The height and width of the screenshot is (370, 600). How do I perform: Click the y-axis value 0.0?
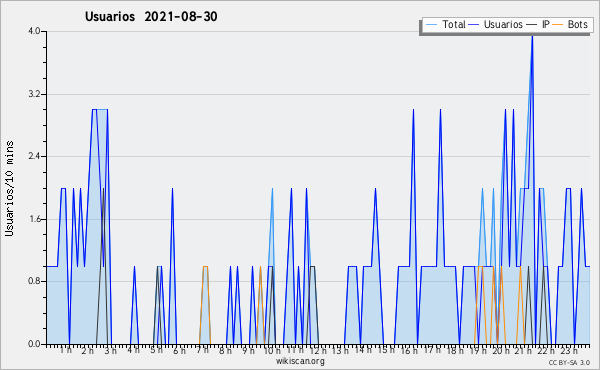pyautogui.click(x=34, y=344)
